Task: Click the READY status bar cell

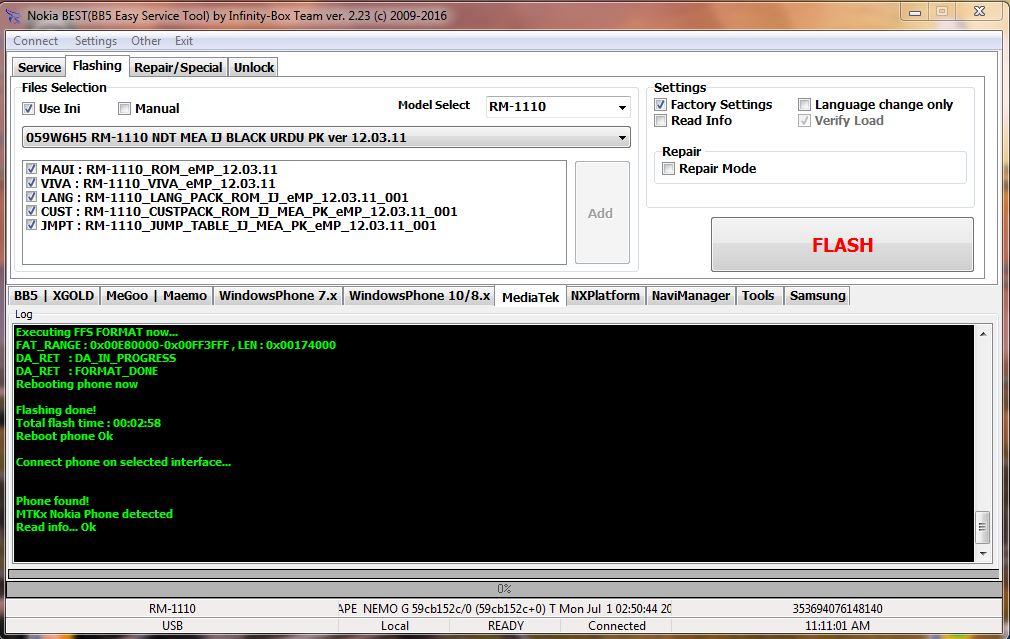Action: (x=506, y=625)
